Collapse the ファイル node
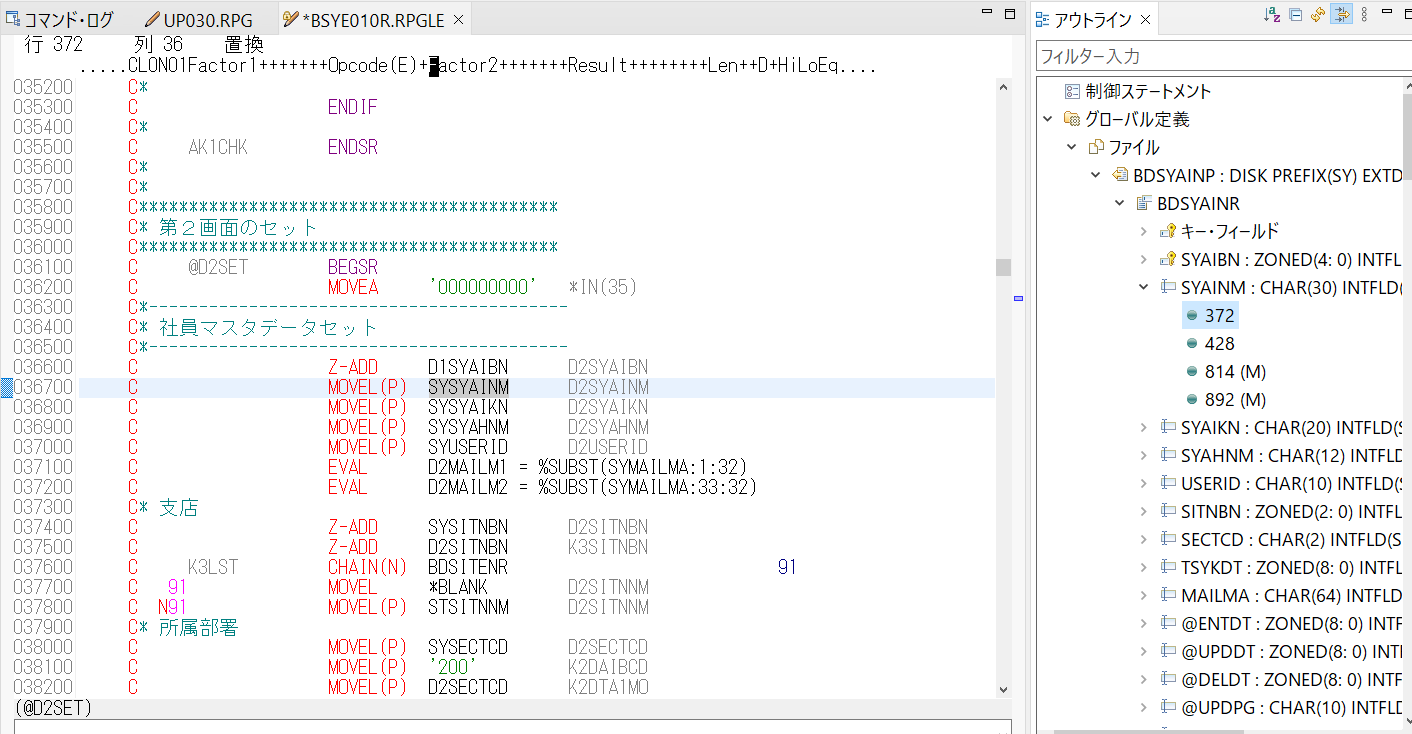 tap(1071, 147)
